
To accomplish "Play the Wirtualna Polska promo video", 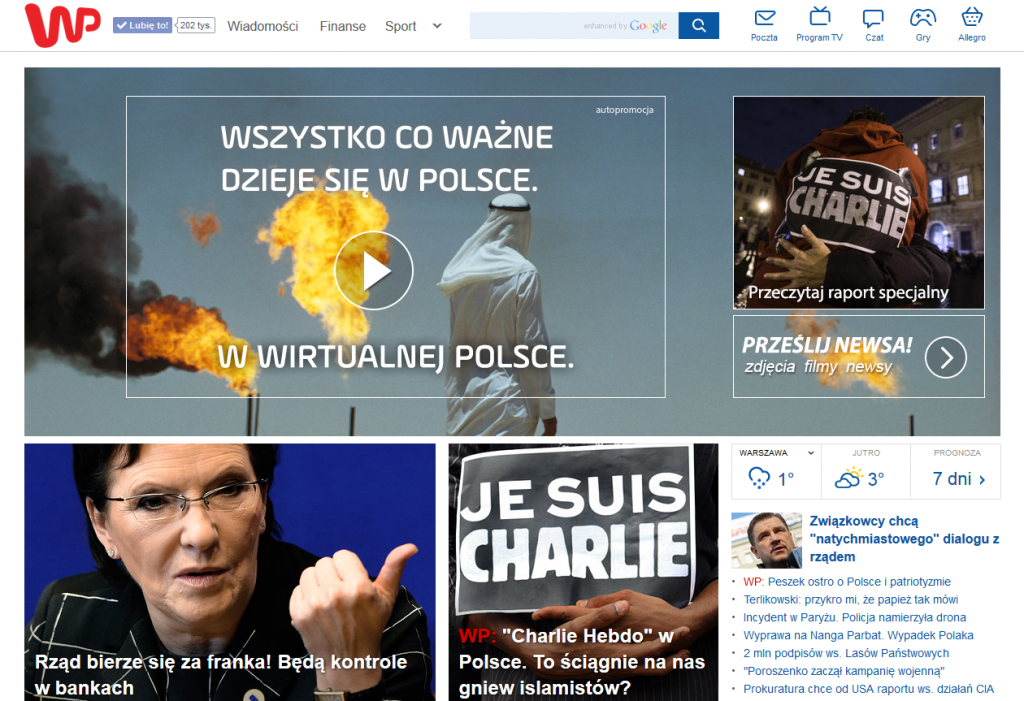I will tap(373, 271).
